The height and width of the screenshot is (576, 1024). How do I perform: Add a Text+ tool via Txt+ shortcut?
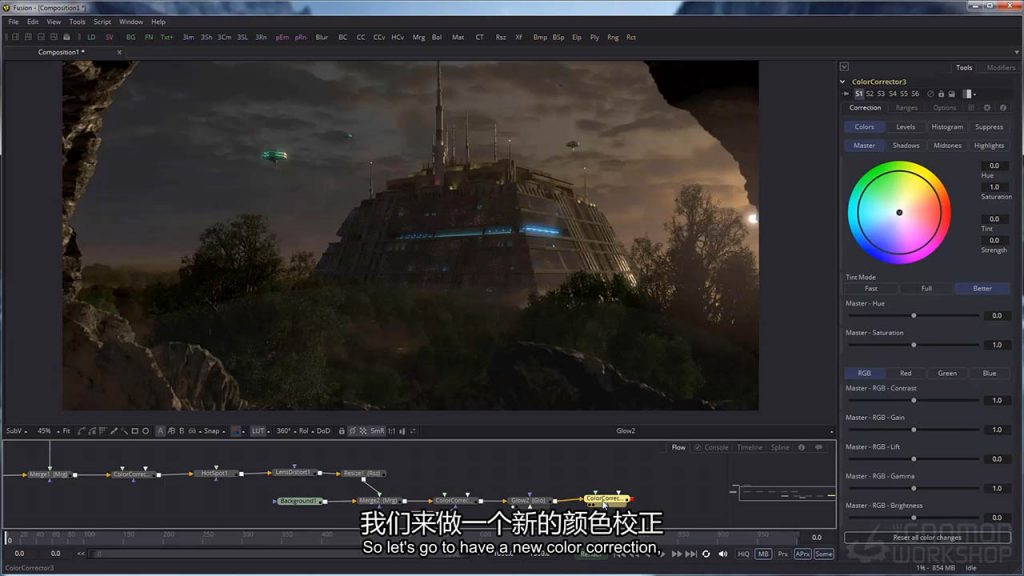tap(167, 37)
